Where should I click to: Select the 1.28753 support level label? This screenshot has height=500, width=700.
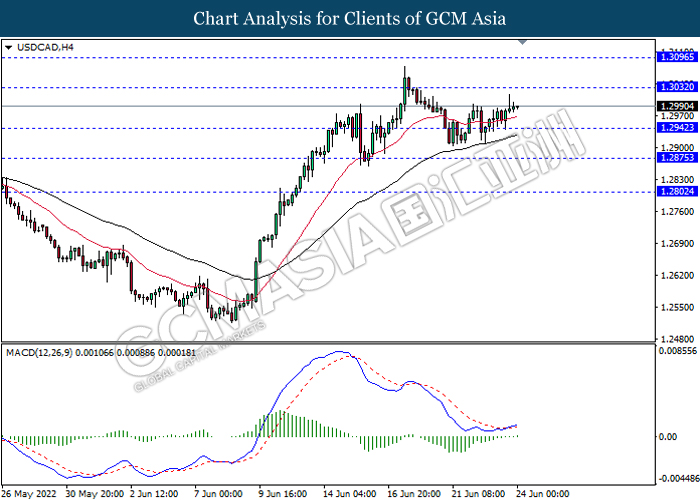(677, 158)
